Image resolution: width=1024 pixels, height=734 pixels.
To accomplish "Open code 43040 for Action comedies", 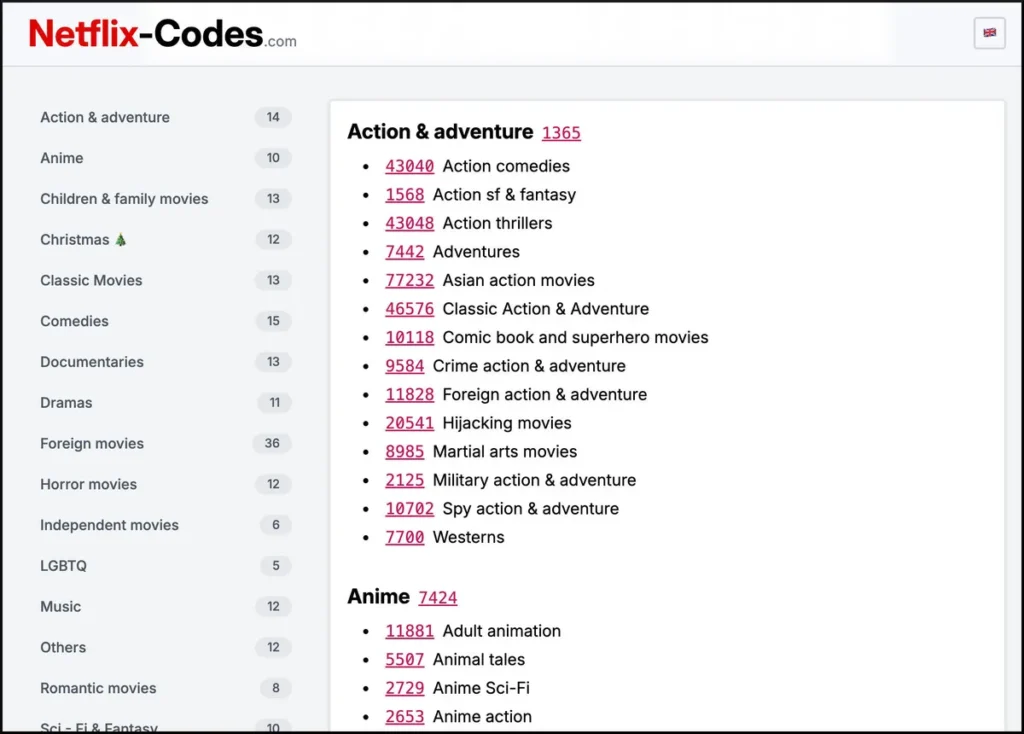I will 409,166.
